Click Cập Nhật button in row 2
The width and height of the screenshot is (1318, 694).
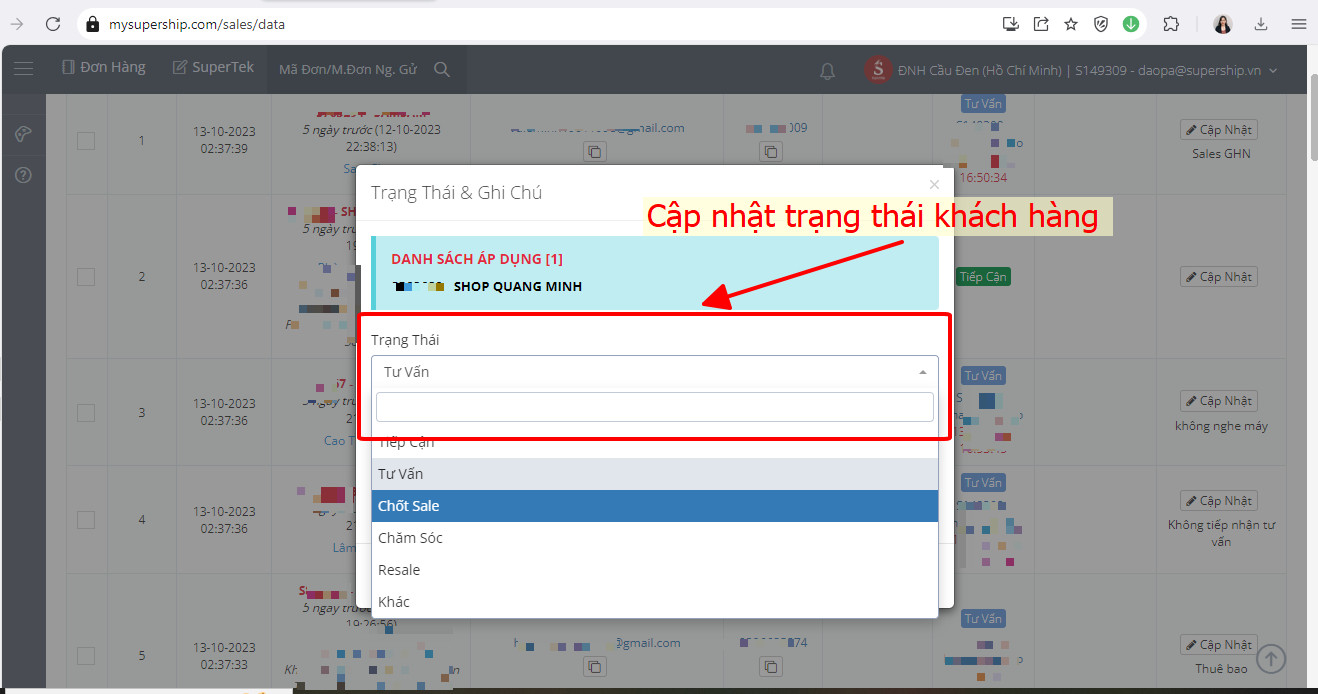(x=1218, y=277)
